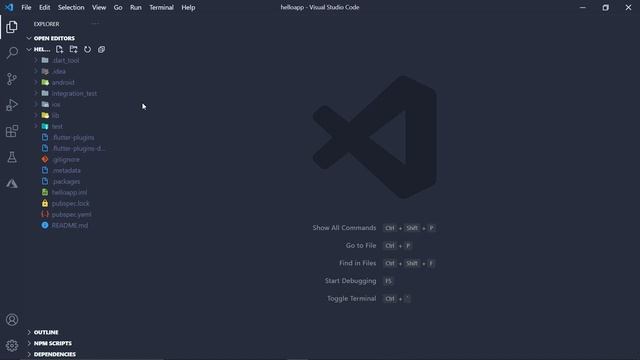
Task: Open the Manage gear icon
Action: (12, 346)
